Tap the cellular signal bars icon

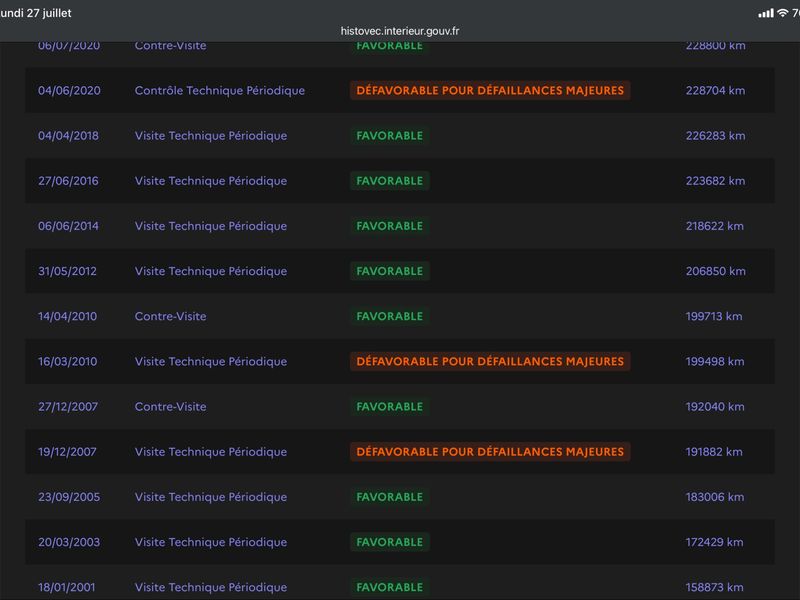pos(765,13)
